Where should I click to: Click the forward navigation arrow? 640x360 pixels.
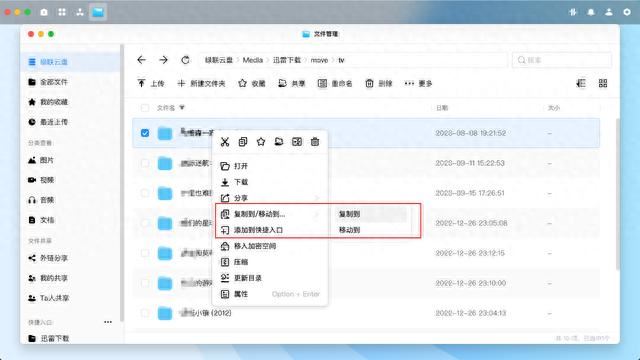163,60
